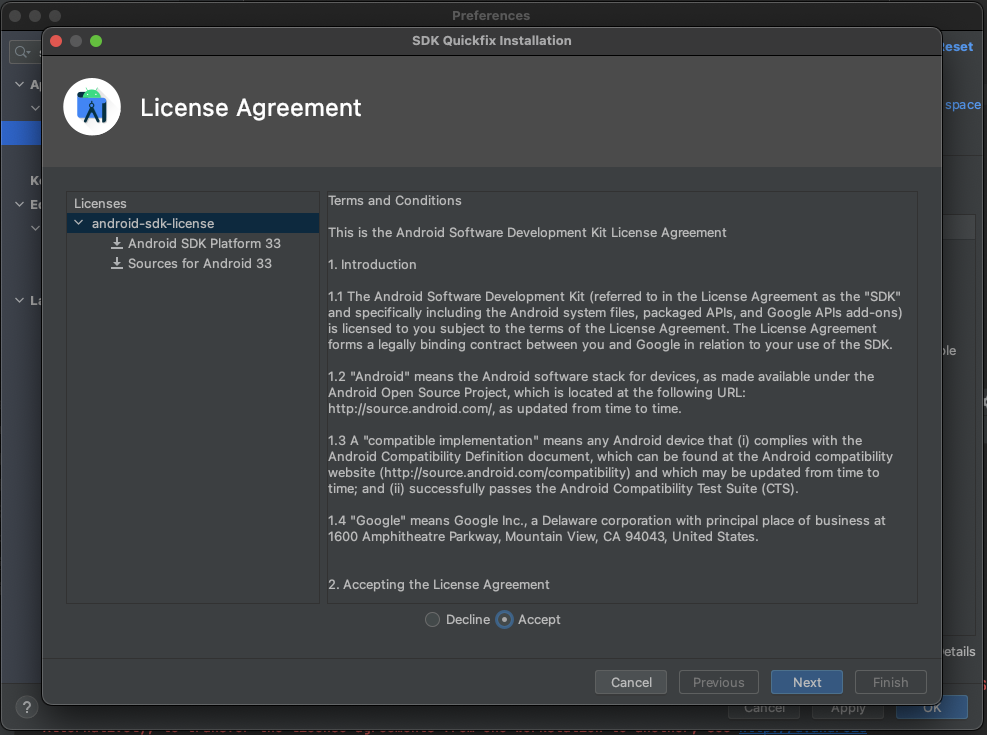987x735 pixels.
Task: Click the License Agreement title text
Action: pyautogui.click(x=251, y=108)
